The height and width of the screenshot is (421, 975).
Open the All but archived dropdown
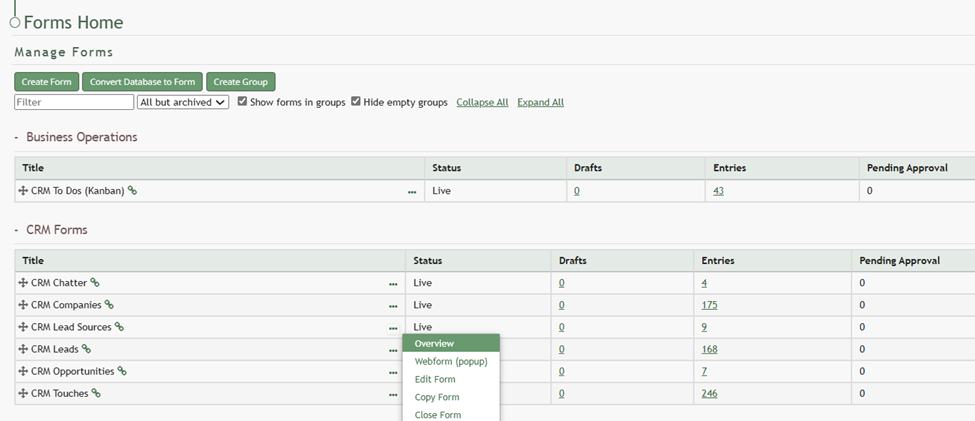pos(183,102)
